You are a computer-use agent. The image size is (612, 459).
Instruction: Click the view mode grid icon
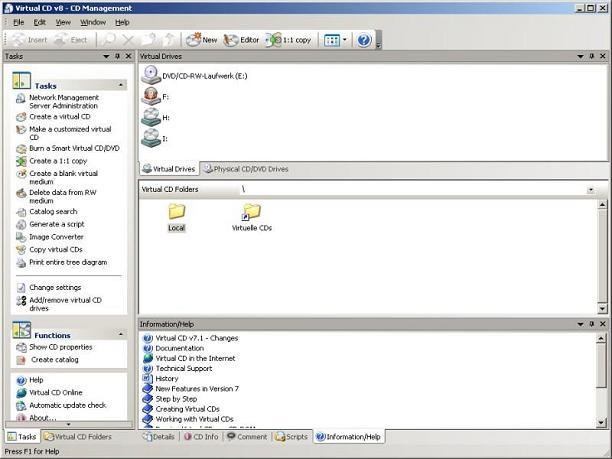(x=332, y=40)
